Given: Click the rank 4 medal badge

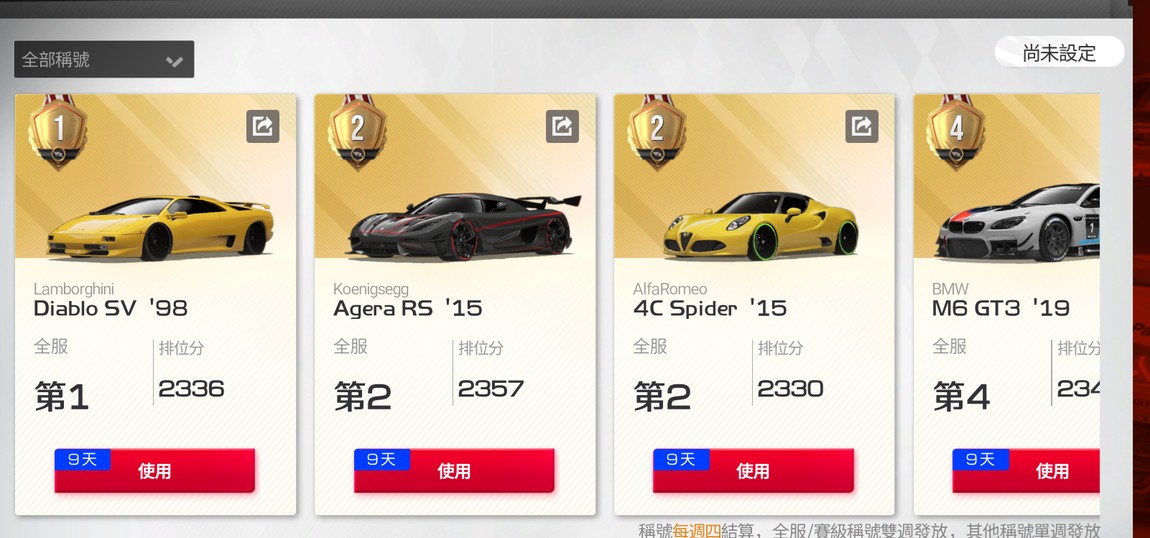Looking at the screenshot, I should point(956,132).
